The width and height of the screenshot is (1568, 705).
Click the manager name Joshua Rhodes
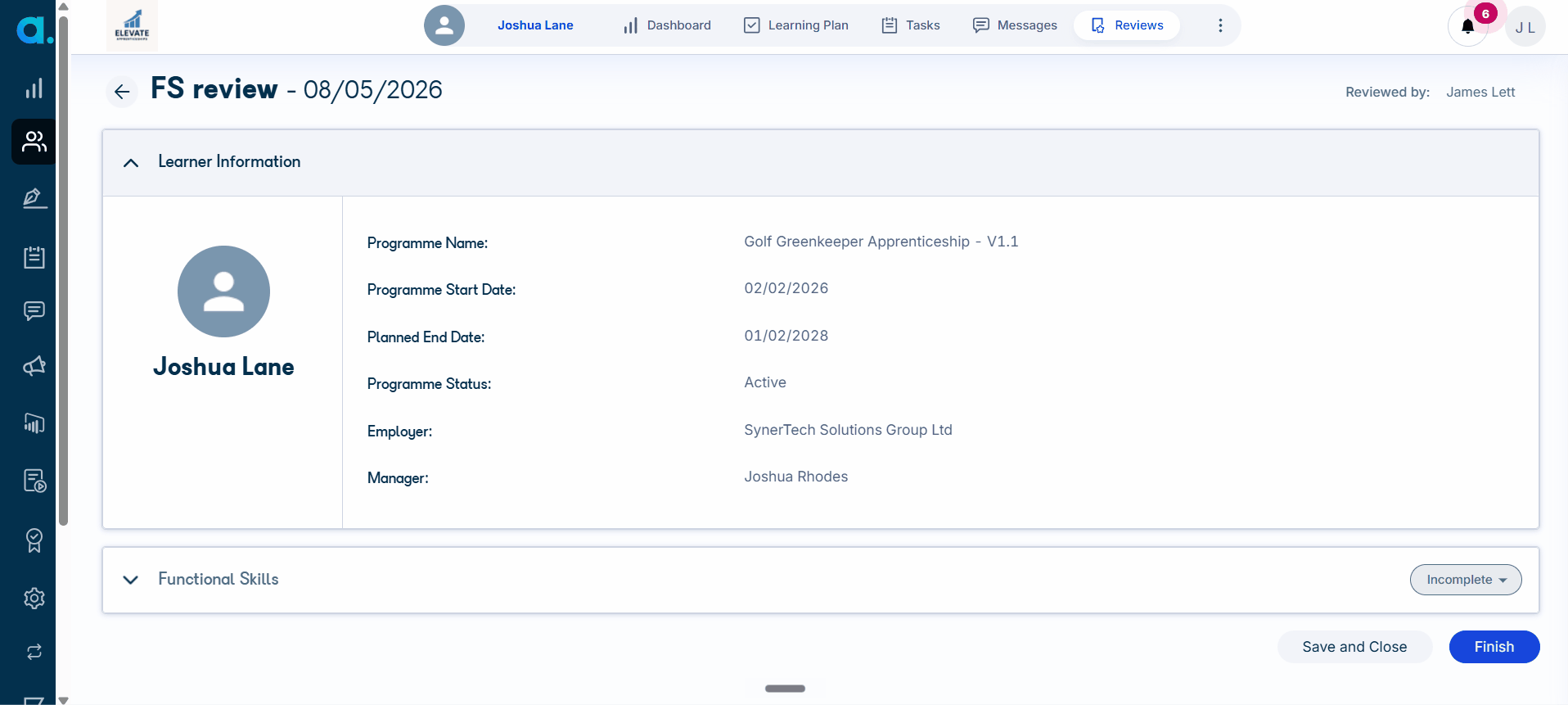coord(795,477)
